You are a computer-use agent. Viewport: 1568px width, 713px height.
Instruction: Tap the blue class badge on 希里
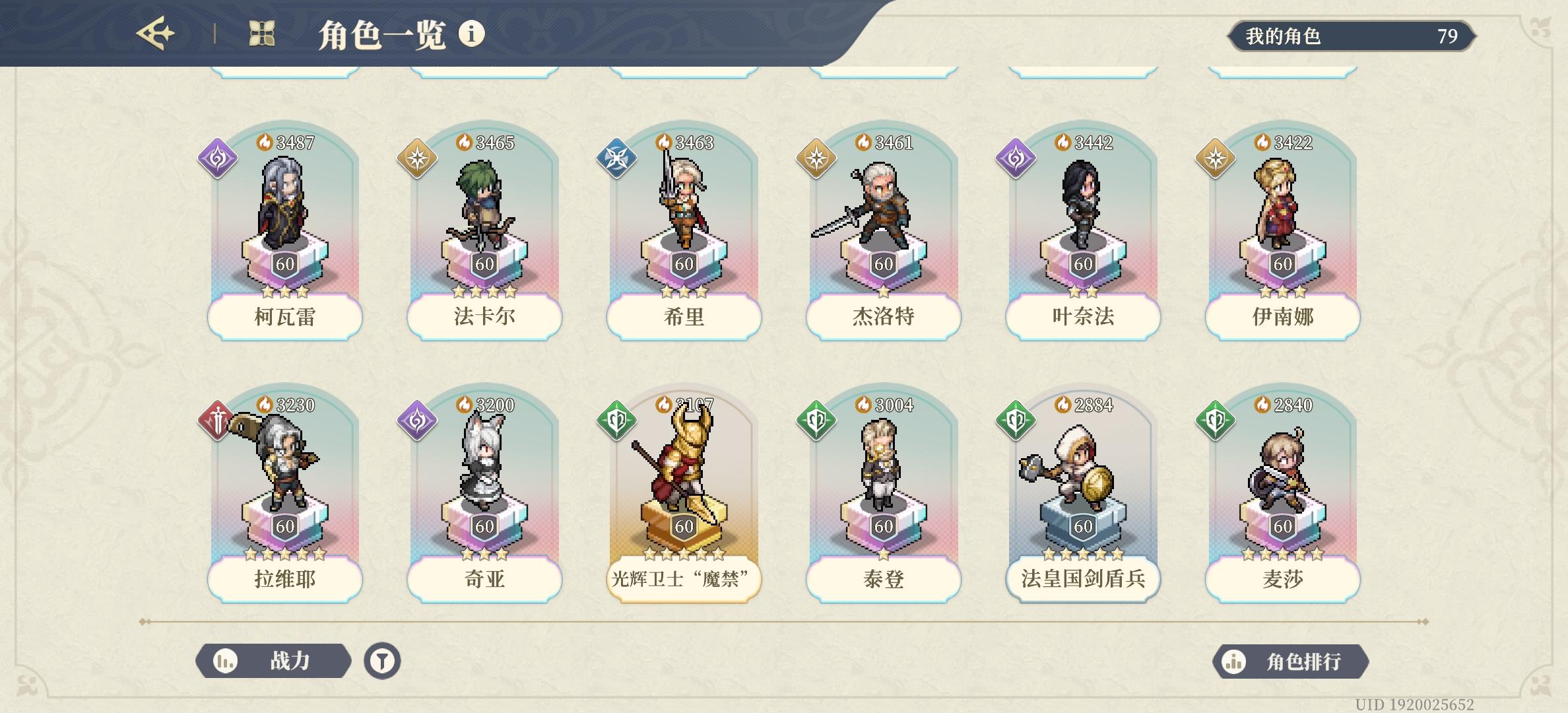coord(616,158)
